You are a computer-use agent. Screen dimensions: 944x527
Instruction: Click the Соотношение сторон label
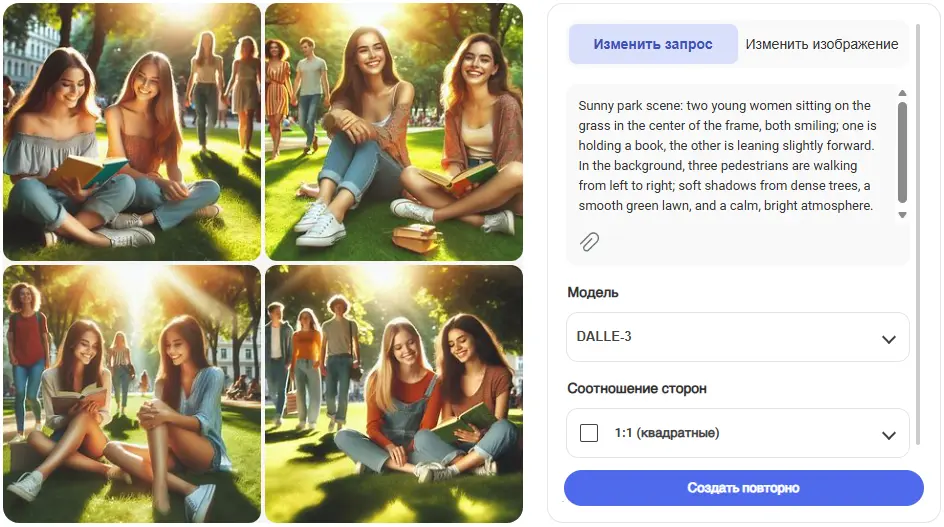[x=637, y=388]
